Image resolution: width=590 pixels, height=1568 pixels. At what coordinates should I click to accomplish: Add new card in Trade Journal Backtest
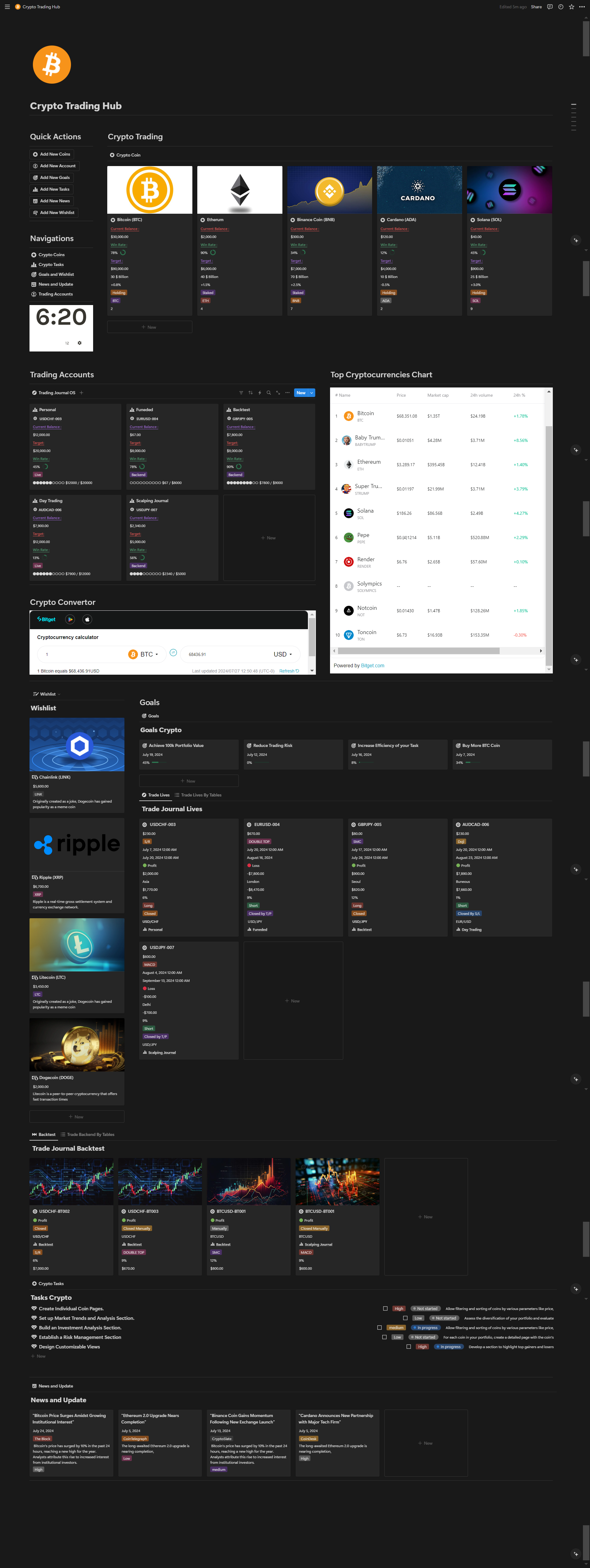click(x=426, y=1217)
